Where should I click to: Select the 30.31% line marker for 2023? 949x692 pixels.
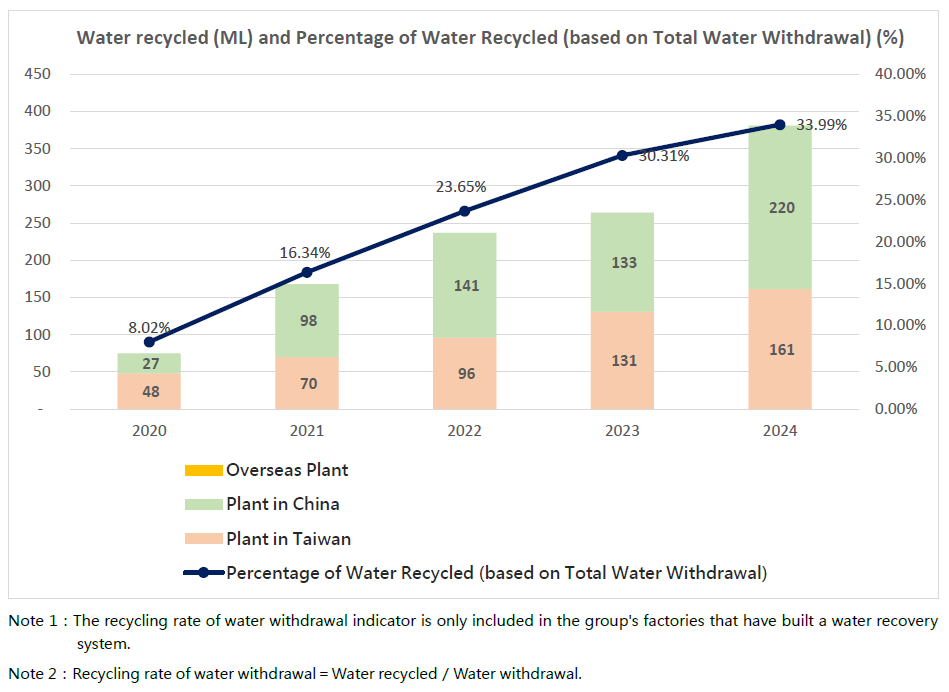(x=622, y=155)
